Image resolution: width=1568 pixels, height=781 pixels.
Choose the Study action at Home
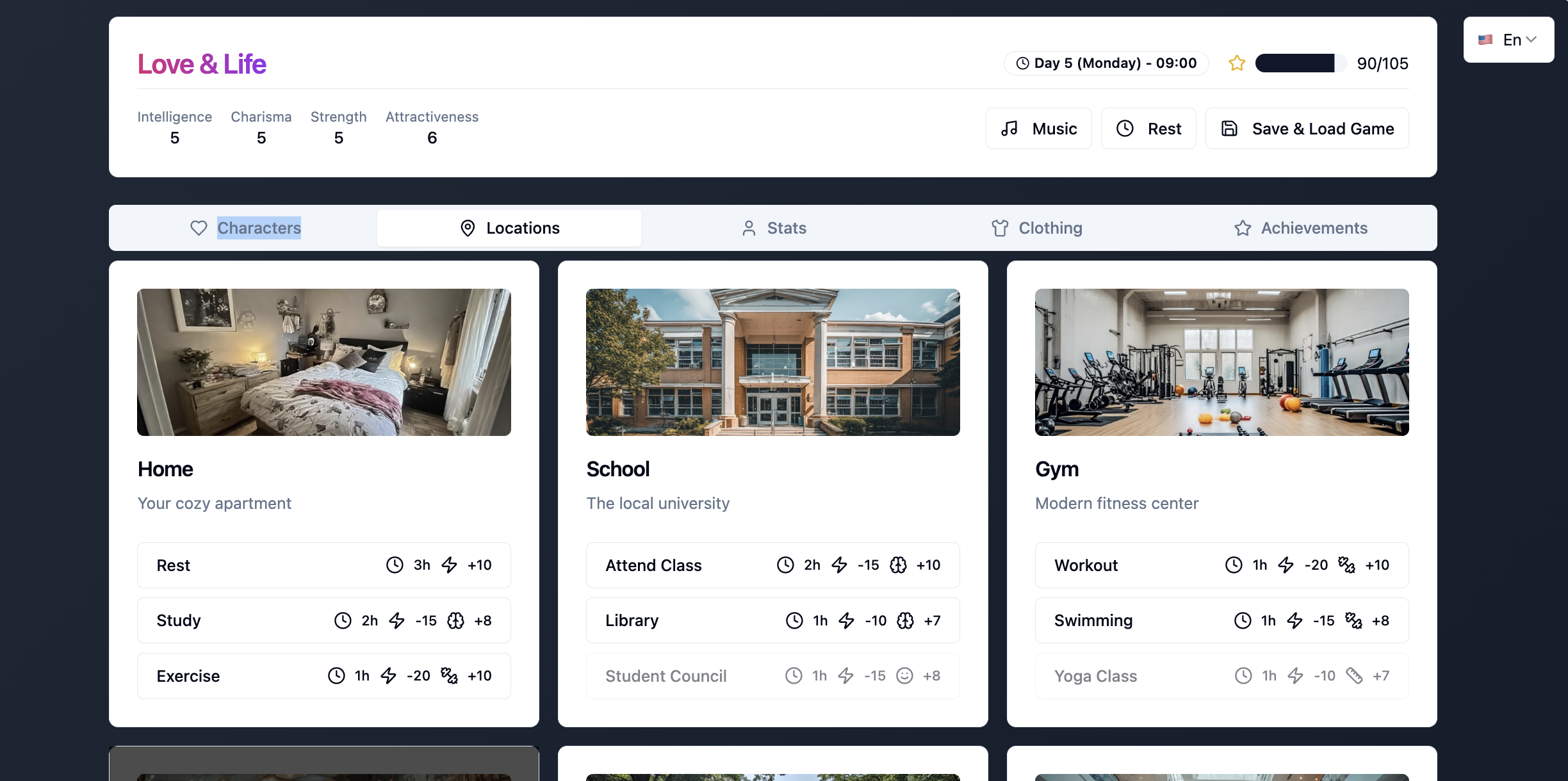324,620
